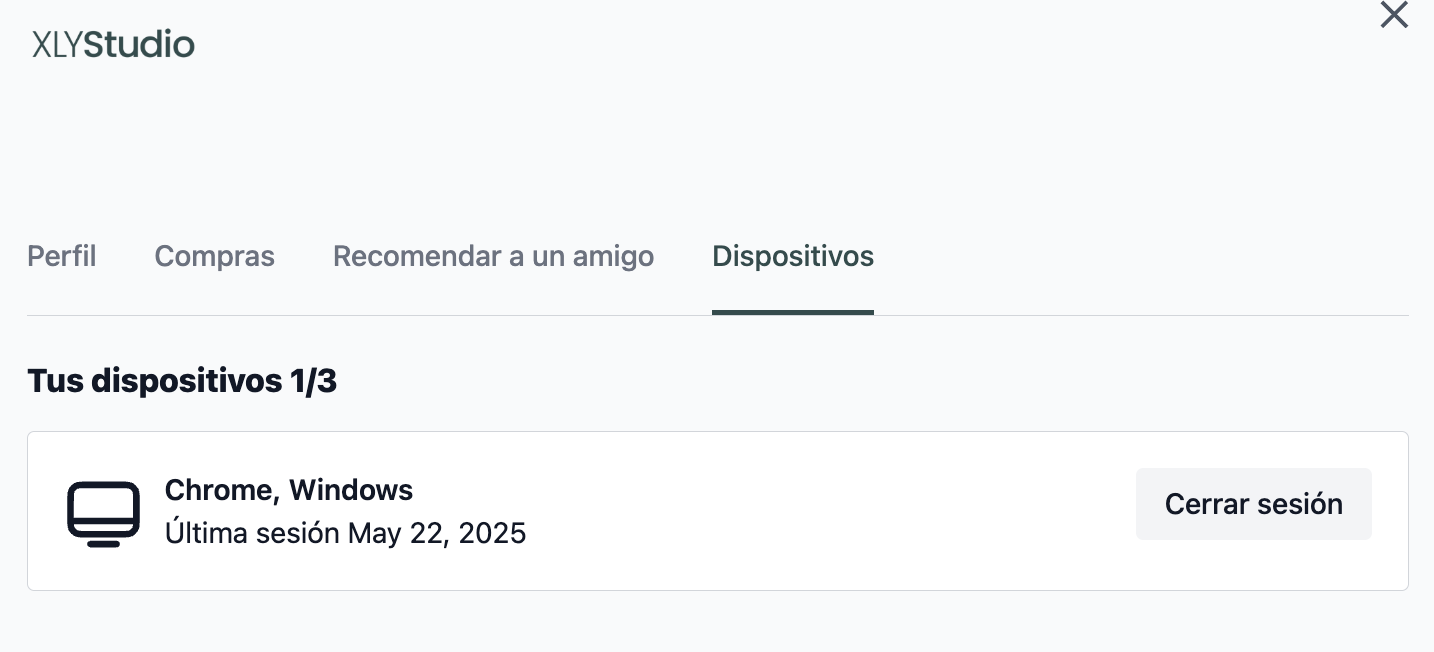The height and width of the screenshot is (652, 1434).
Task: Click the XLYStudio logo
Action: click(113, 45)
